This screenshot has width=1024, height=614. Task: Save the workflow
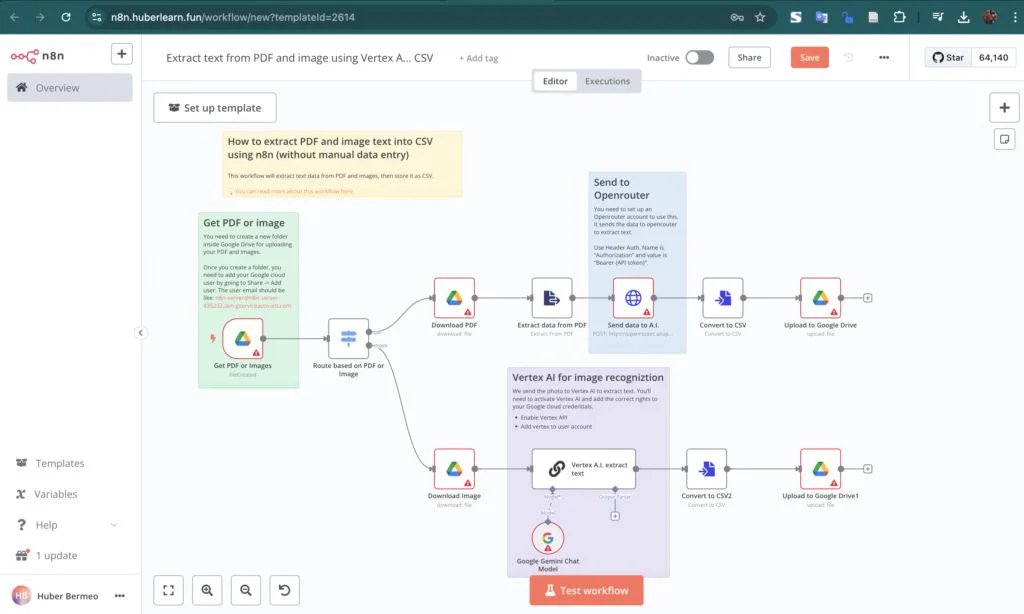click(x=809, y=57)
